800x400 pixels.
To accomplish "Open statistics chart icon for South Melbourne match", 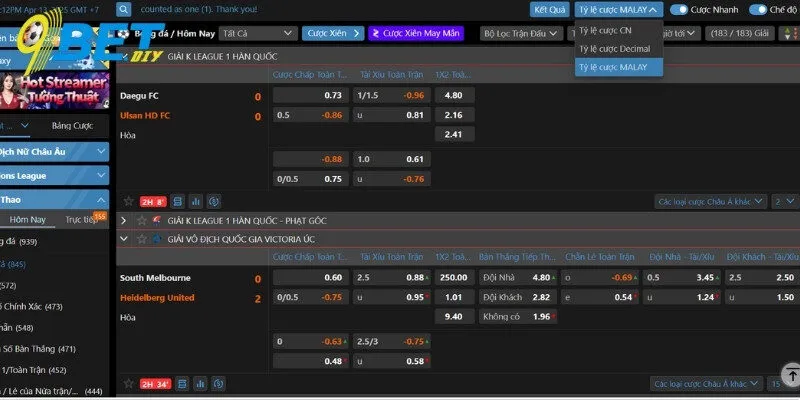I will tap(201, 384).
